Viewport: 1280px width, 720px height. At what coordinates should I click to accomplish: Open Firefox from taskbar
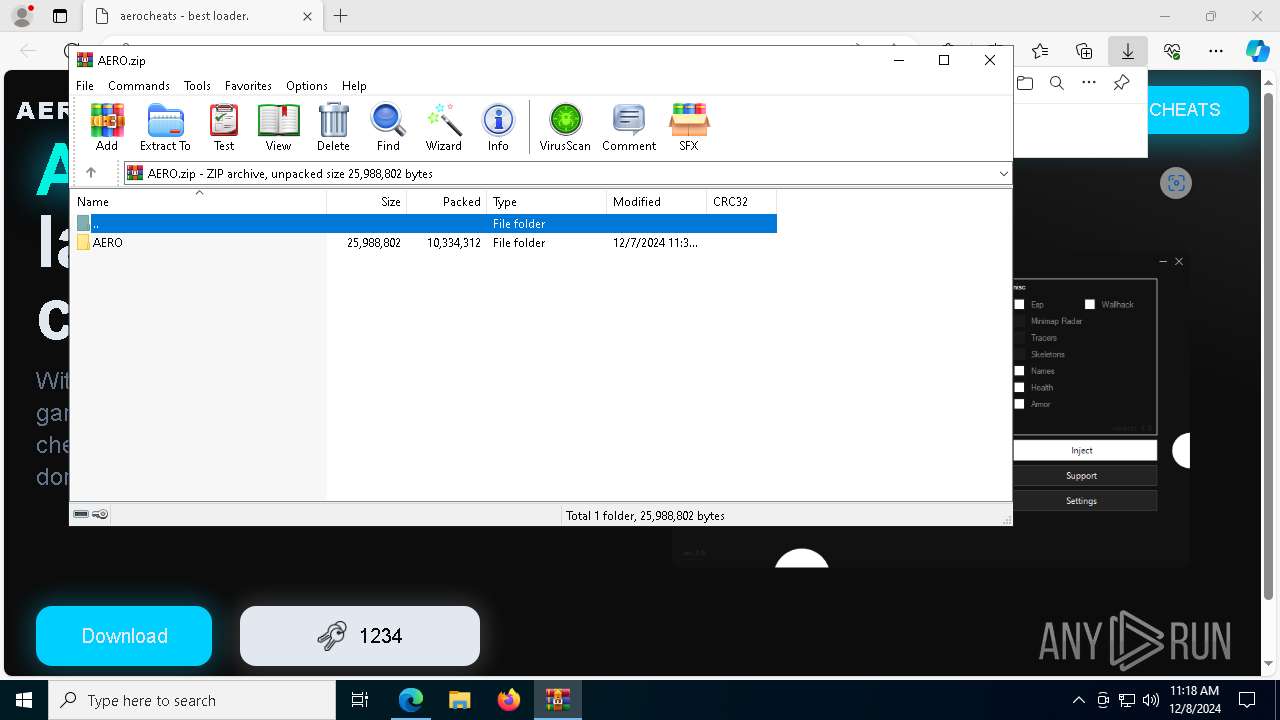pos(508,700)
